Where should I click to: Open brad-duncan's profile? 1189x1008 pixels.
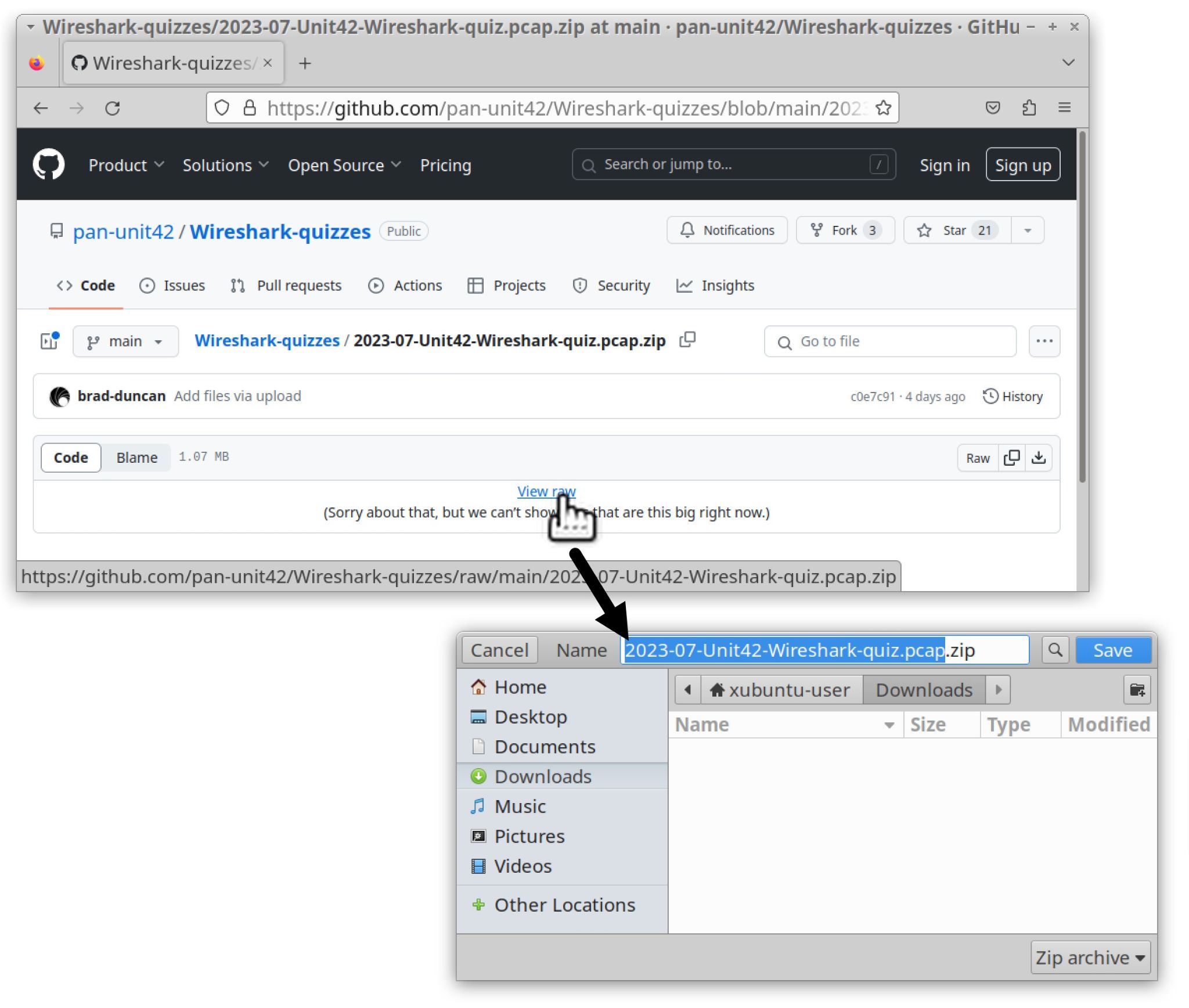[x=121, y=396]
